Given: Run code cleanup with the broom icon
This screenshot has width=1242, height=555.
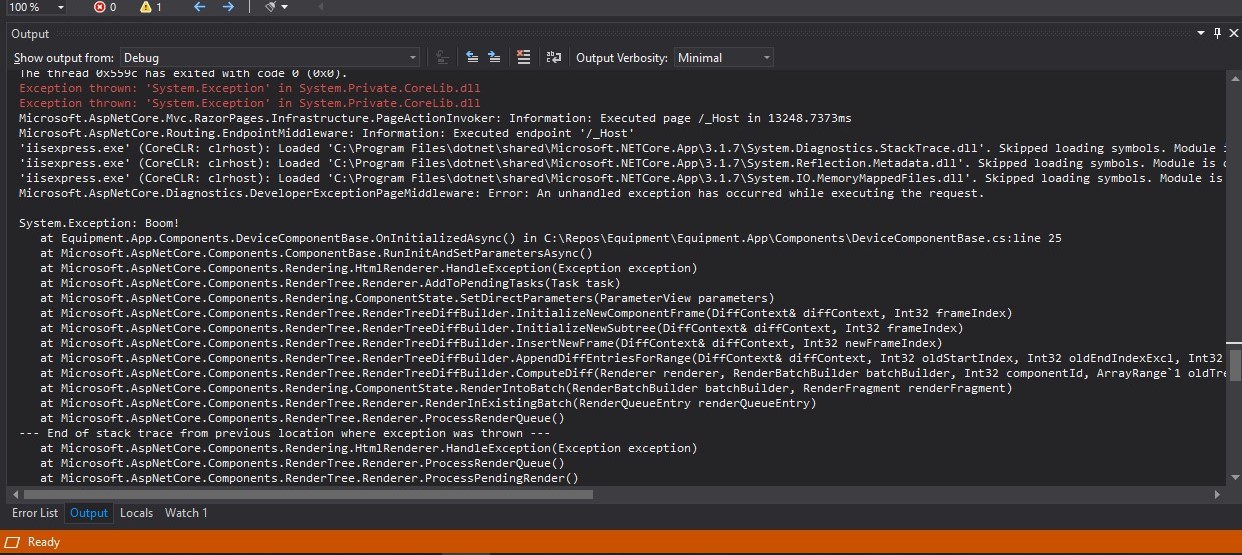Looking at the screenshot, I should [269, 7].
